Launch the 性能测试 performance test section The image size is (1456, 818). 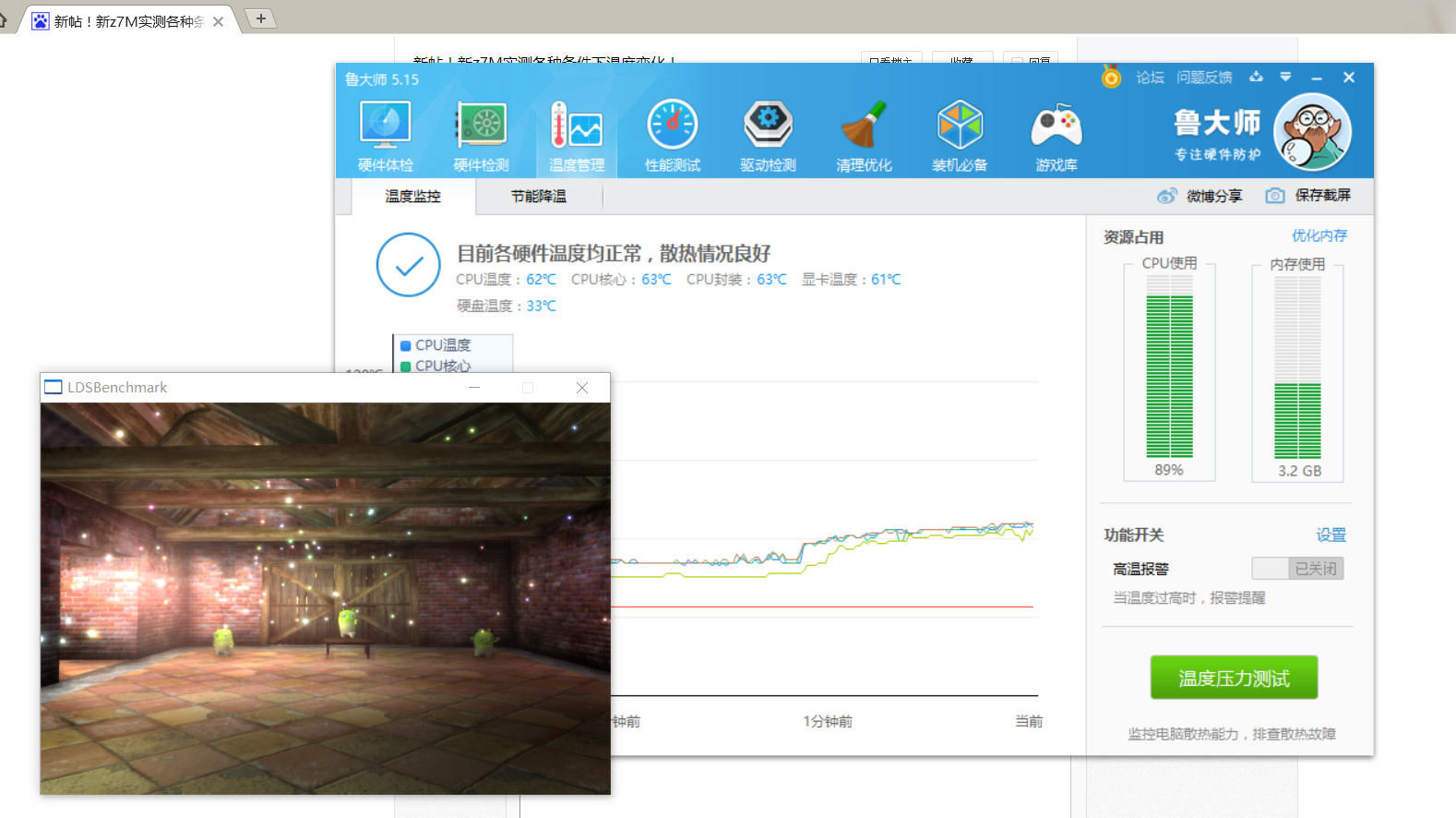(x=673, y=137)
